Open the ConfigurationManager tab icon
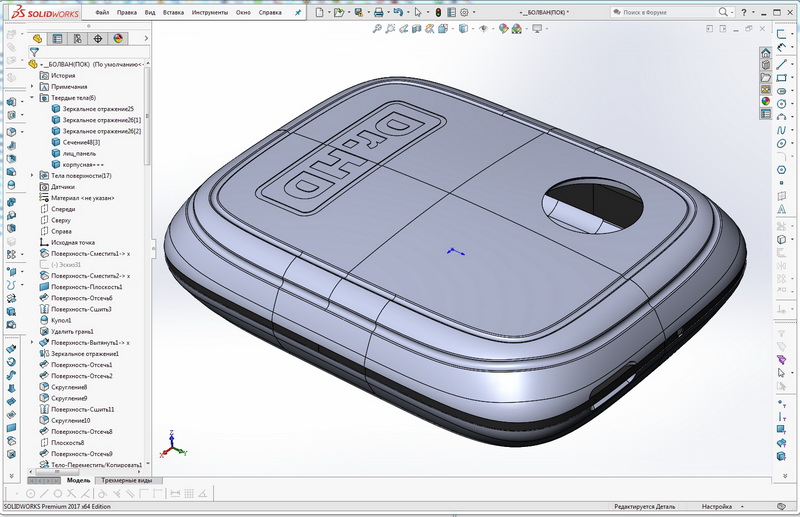The image size is (800, 517). (78, 38)
